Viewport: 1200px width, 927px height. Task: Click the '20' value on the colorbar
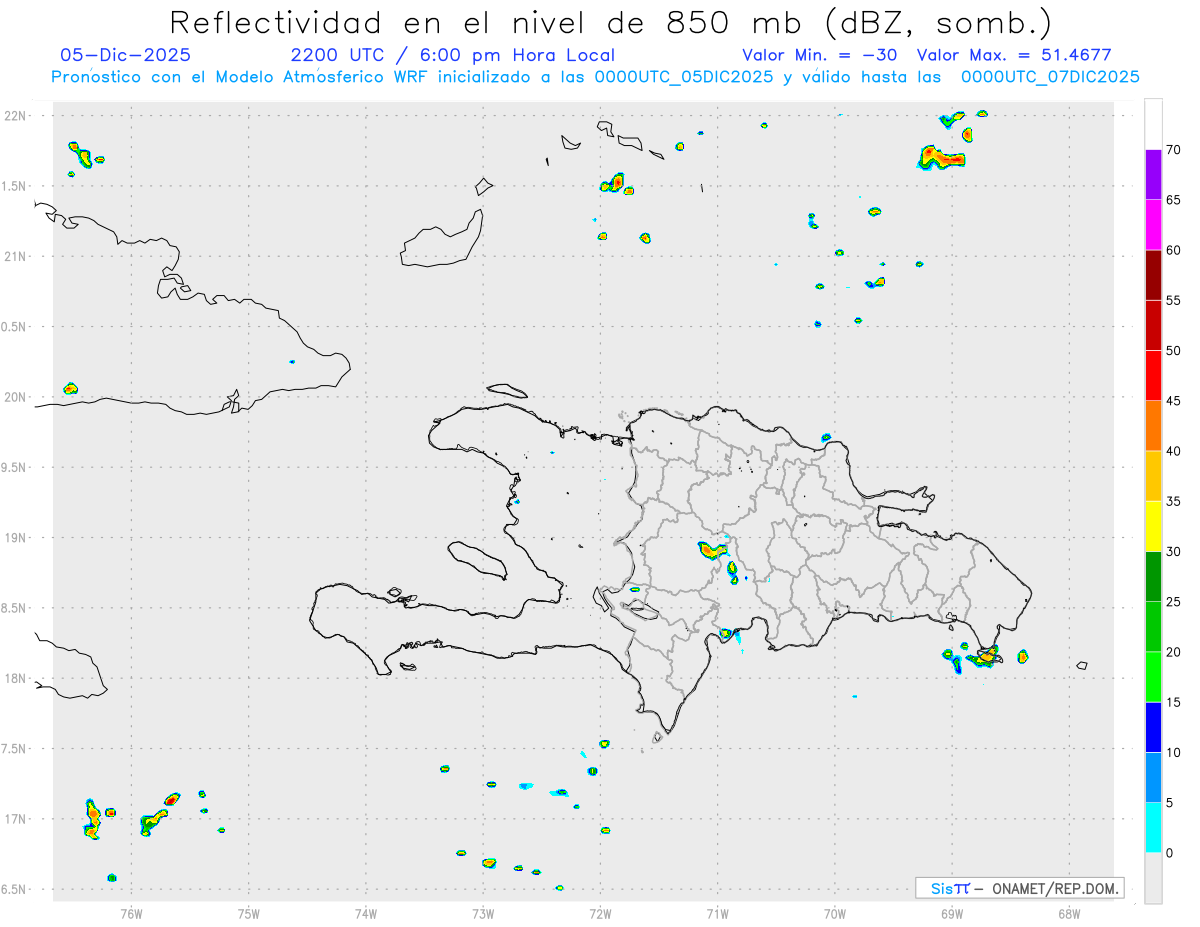pyautogui.click(x=1173, y=652)
